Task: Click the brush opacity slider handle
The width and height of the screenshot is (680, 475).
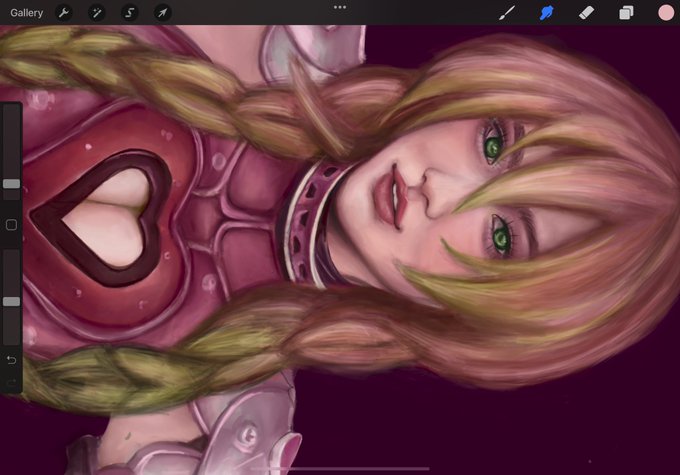Action: point(11,301)
